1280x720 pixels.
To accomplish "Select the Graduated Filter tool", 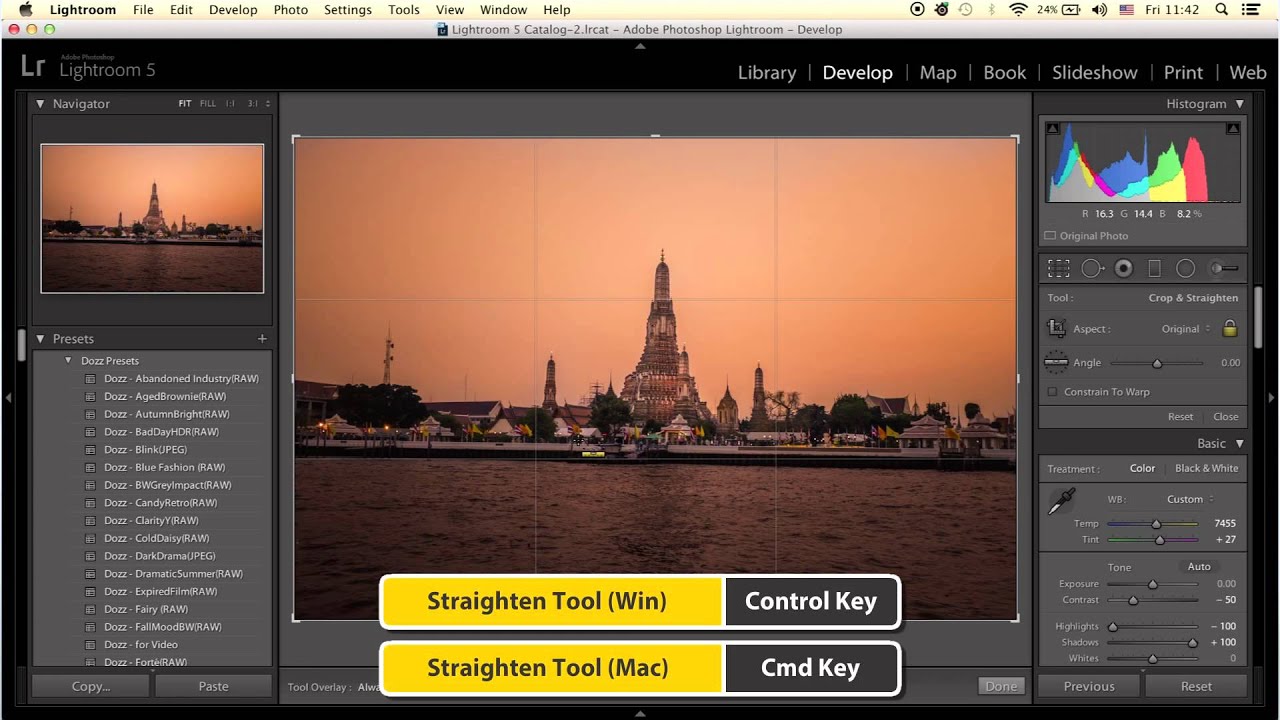I will pyautogui.click(x=1154, y=268).
